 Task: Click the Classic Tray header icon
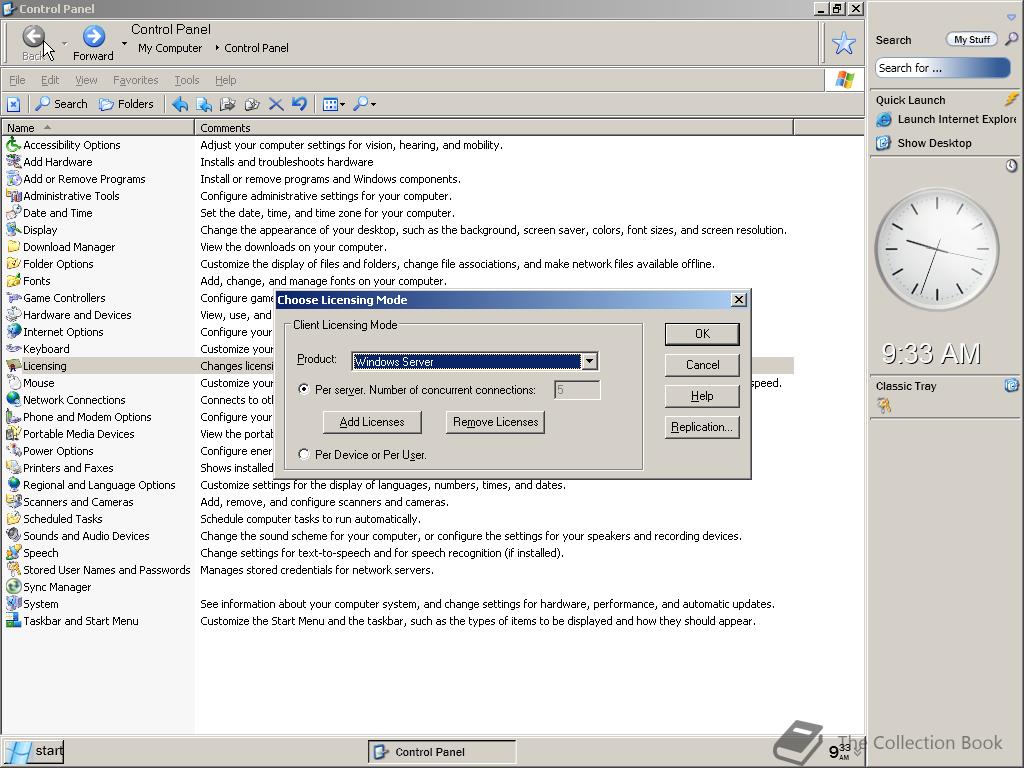pos(1011,385)
